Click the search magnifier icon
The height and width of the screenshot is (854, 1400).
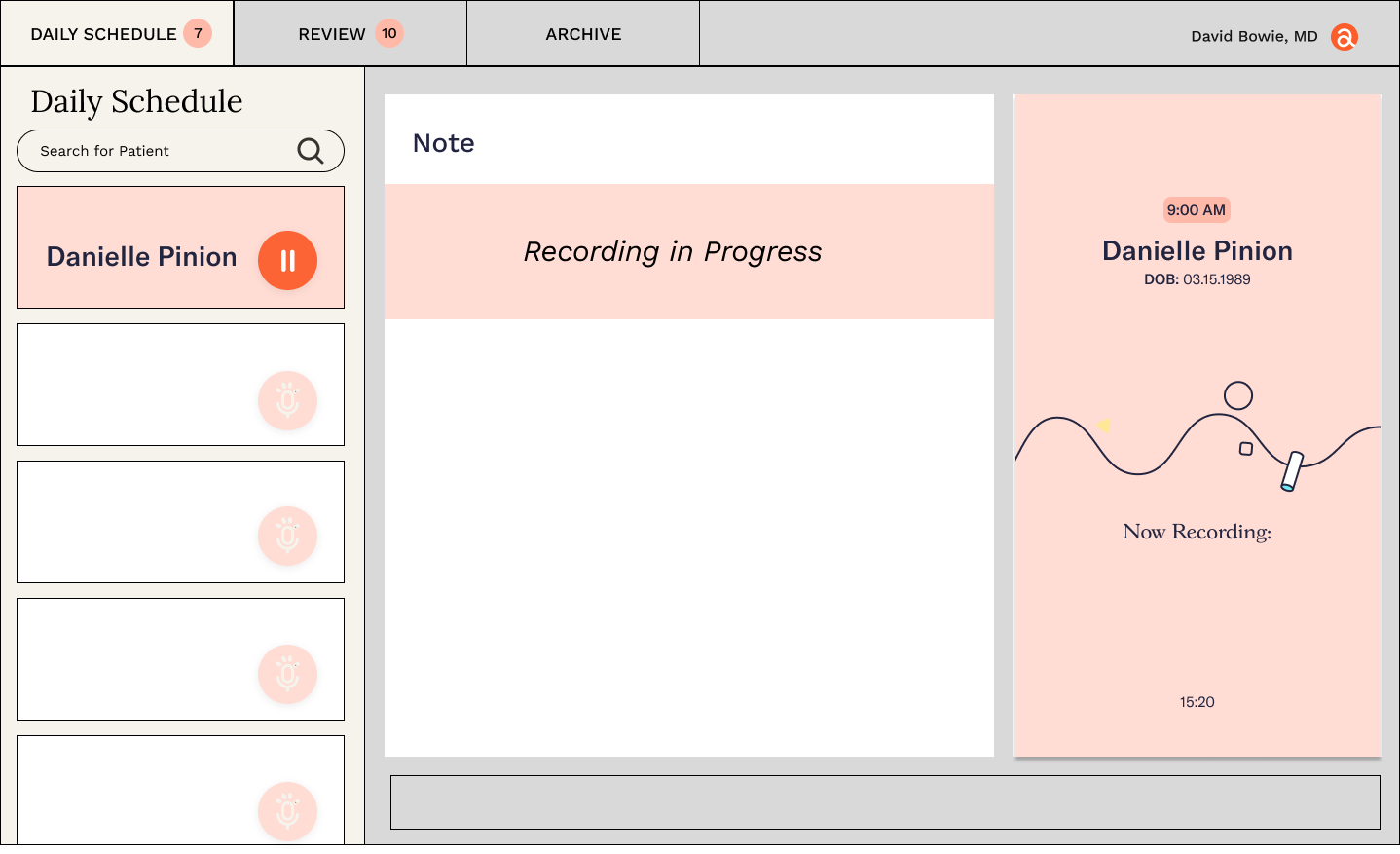pos(310,151)
